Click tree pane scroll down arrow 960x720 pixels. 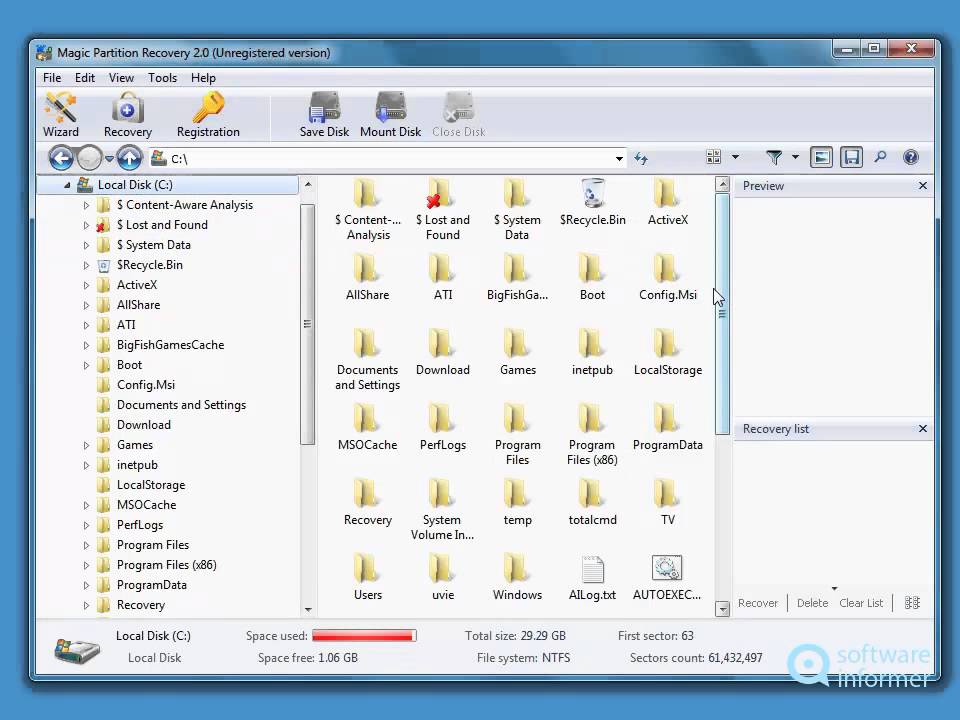pyautogui.click(x=308, y=610)
